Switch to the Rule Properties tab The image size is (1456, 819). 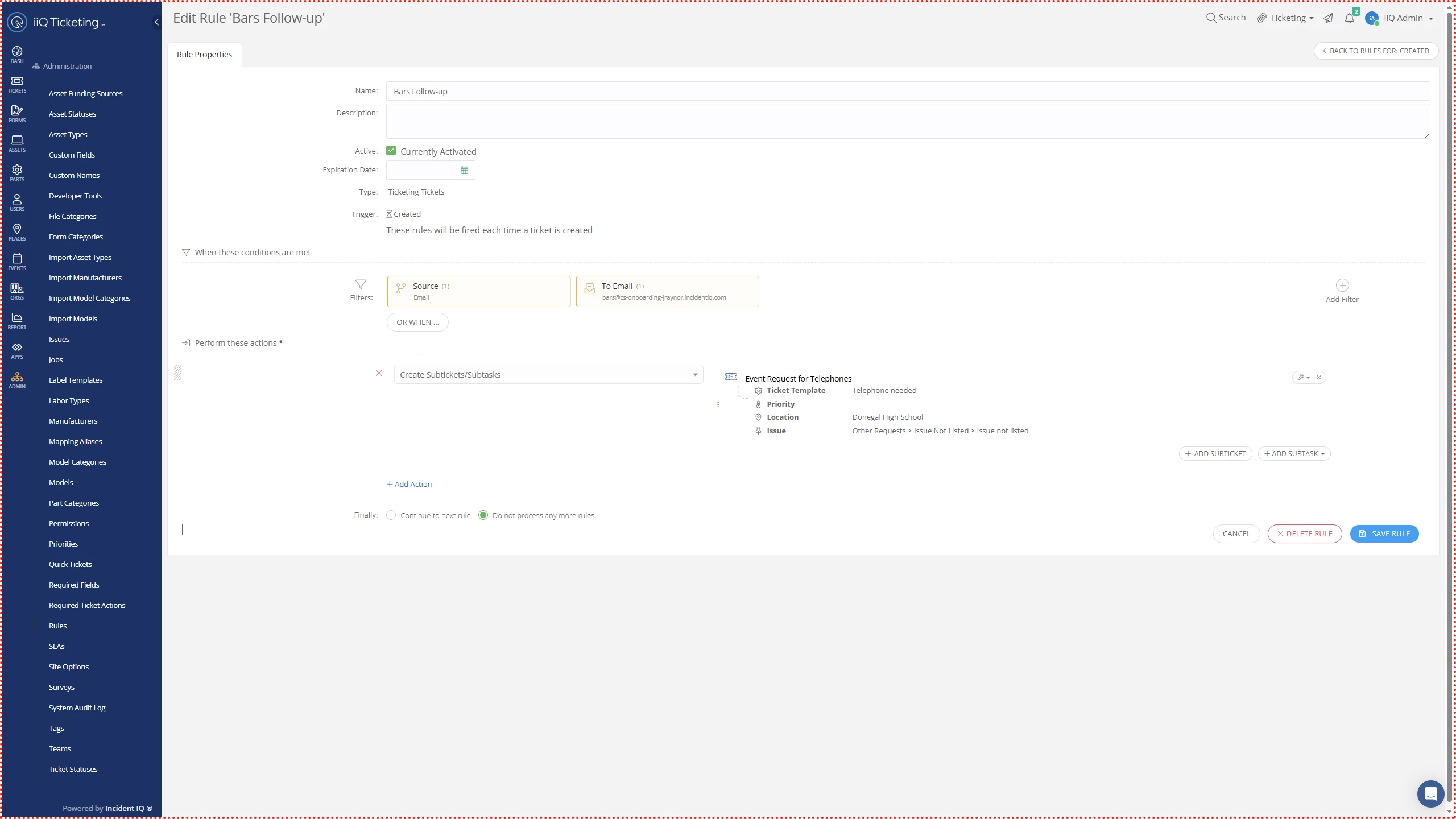(x=204, y=55)
